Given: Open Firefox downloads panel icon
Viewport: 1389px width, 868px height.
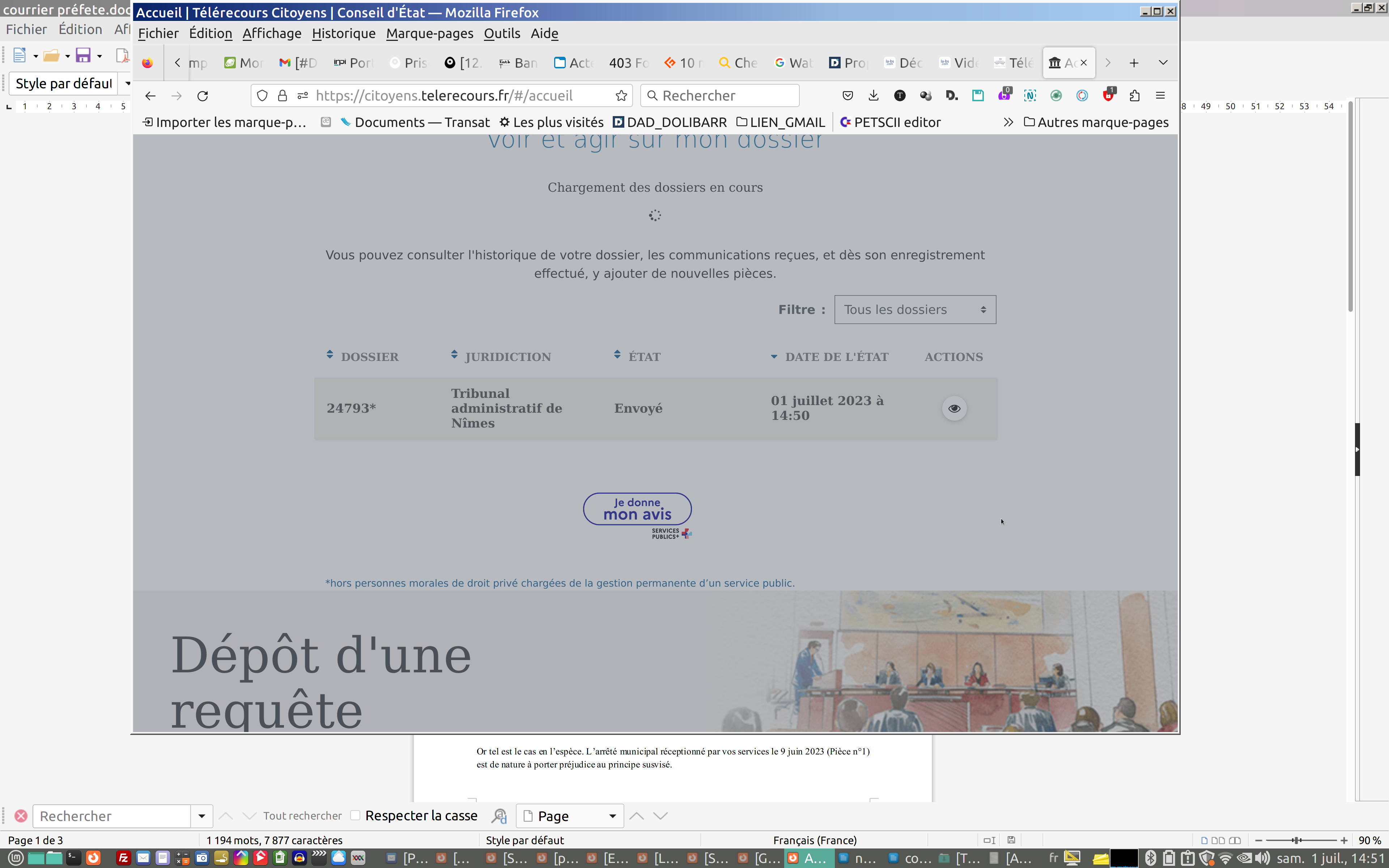Looking at the screenshot, I should click(x=873, y=96).
